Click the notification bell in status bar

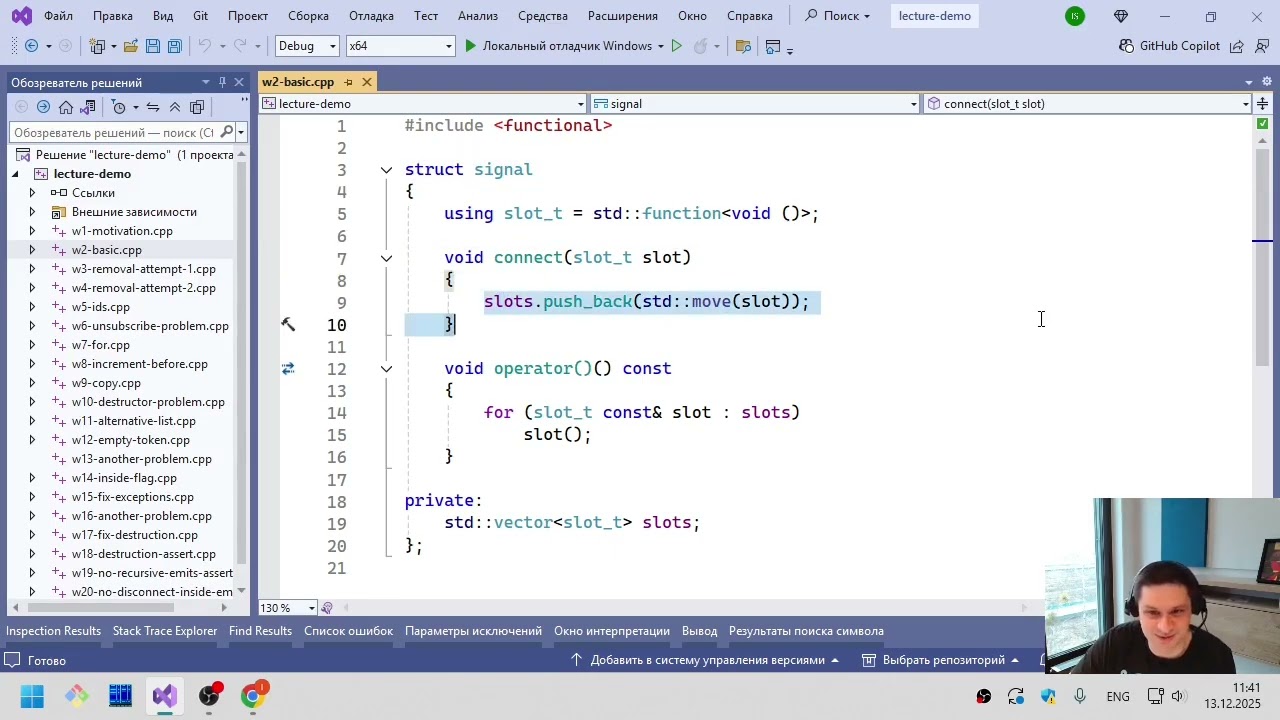1040,660
